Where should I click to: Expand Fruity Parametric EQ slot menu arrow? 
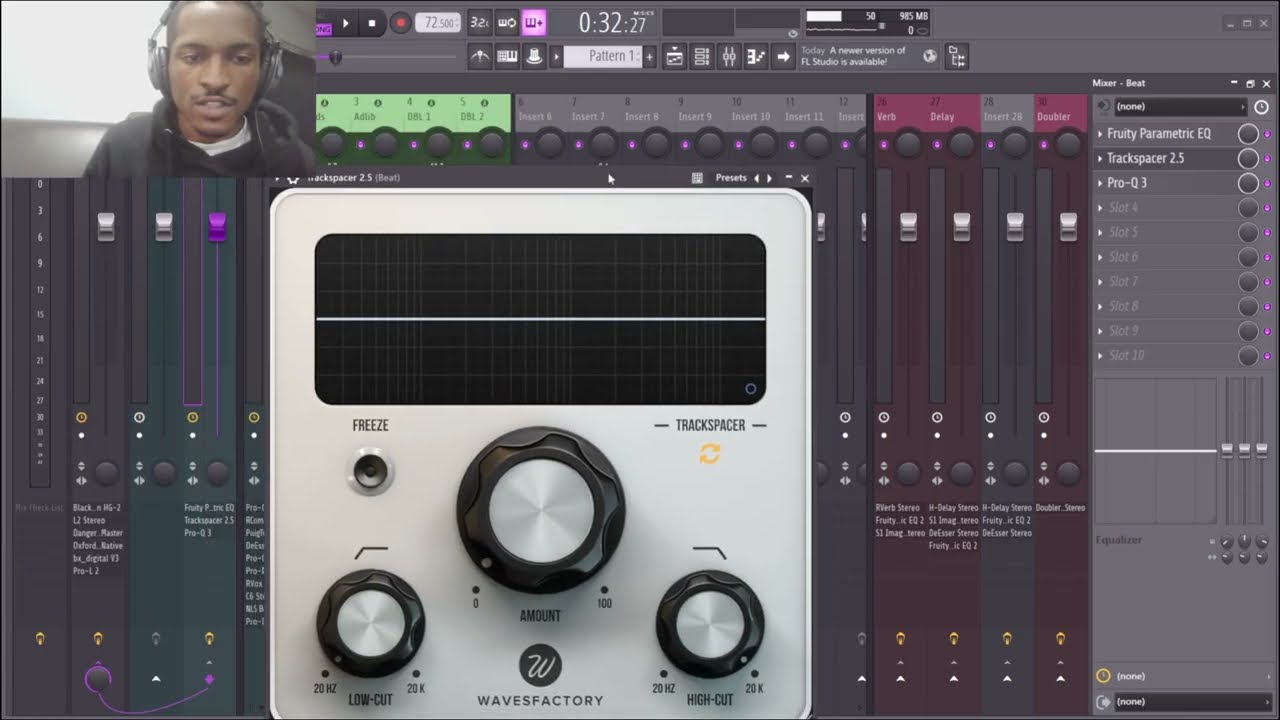tap(1101, 134)
